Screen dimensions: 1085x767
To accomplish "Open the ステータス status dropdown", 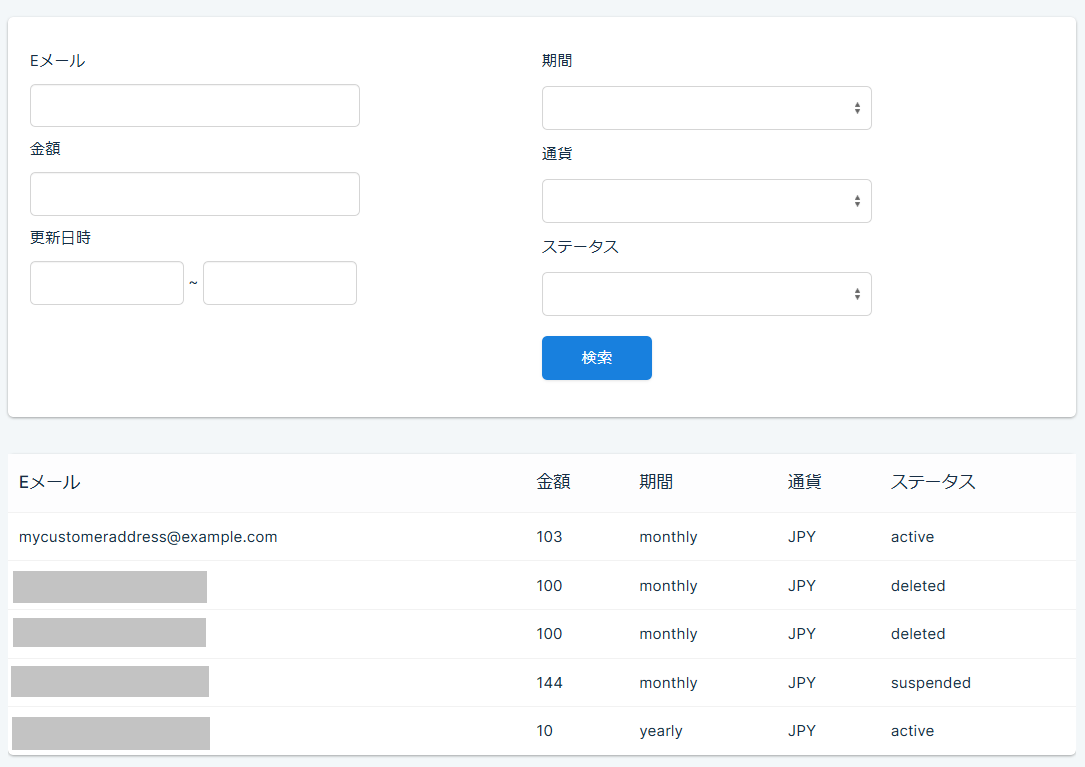I will coord(706,294).
